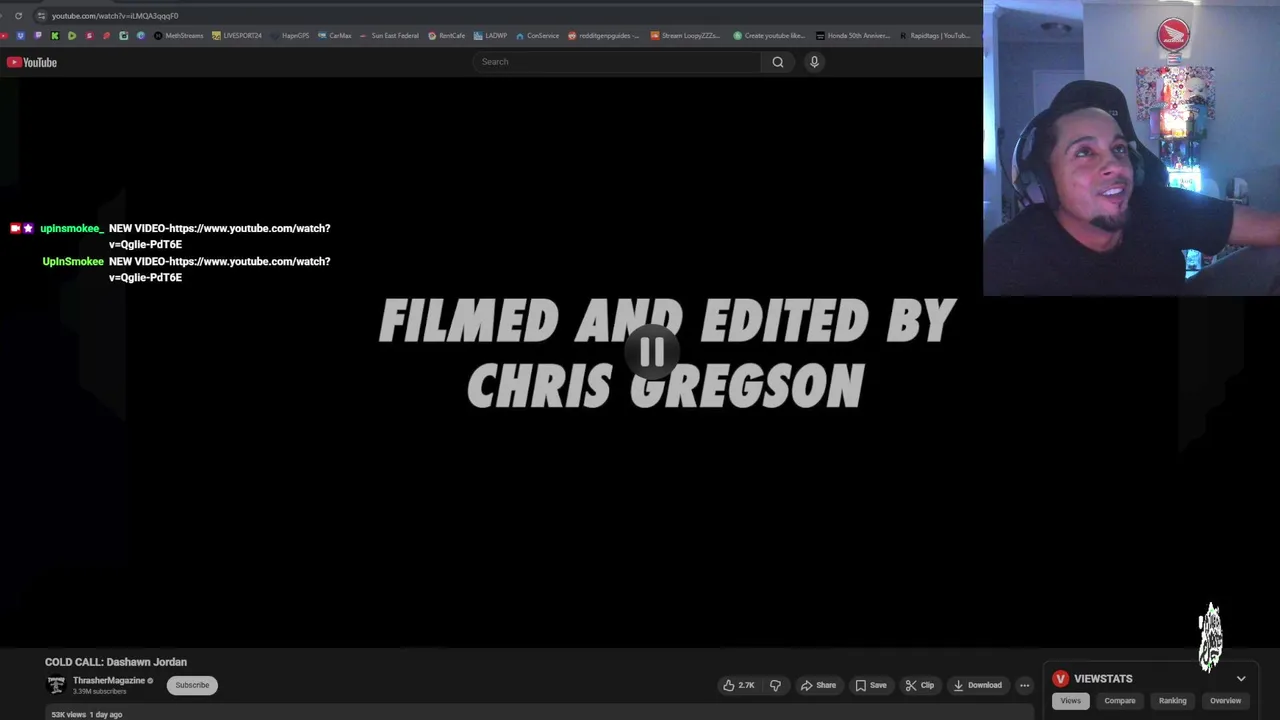1280x720 pixels.
Task: Open the Honda 50th Anniversary bookmark
Action: (x=852, y=36)
